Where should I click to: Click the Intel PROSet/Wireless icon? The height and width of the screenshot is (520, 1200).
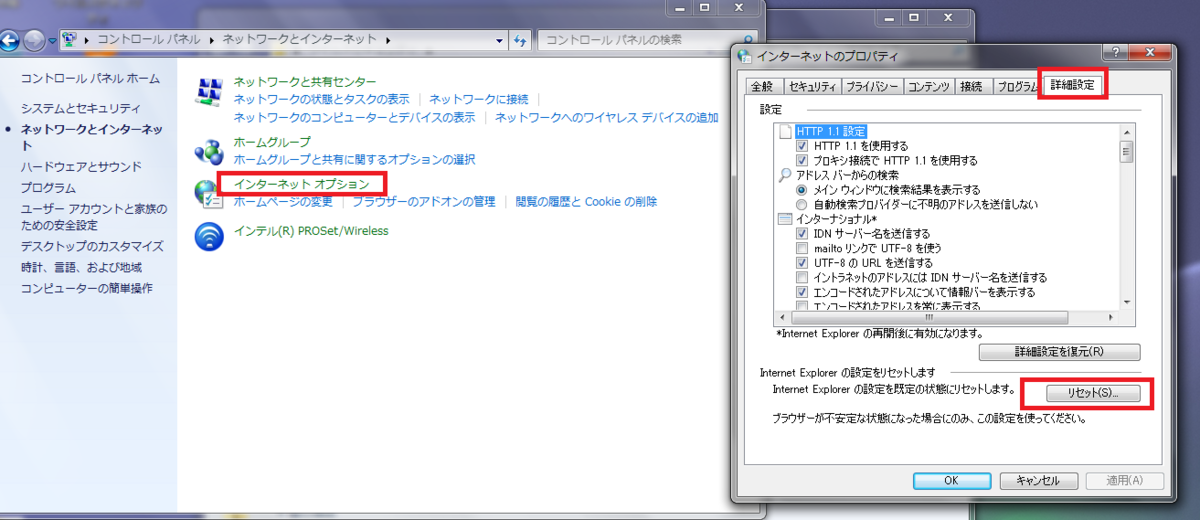pyautogui.click(x=209, y=235)
